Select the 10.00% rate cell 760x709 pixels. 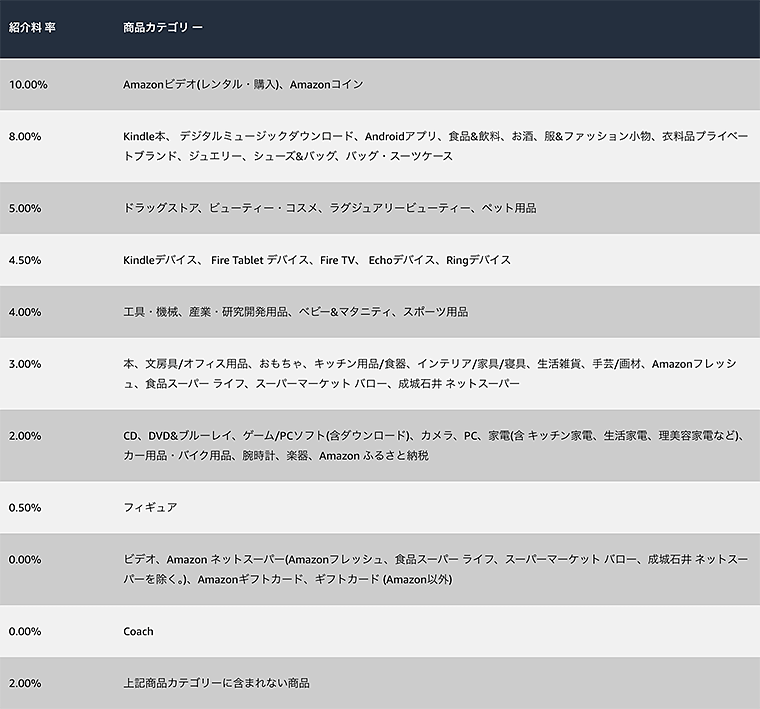[x=28, y=85]
